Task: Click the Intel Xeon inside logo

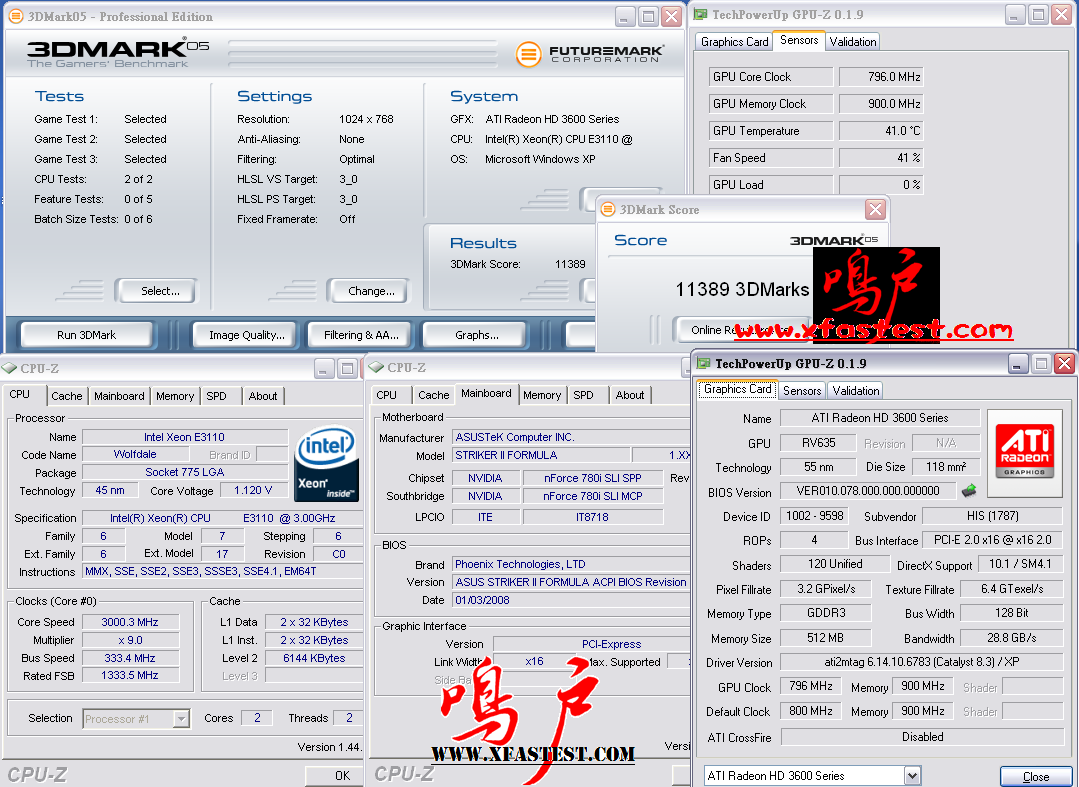Action: [325, 463]
